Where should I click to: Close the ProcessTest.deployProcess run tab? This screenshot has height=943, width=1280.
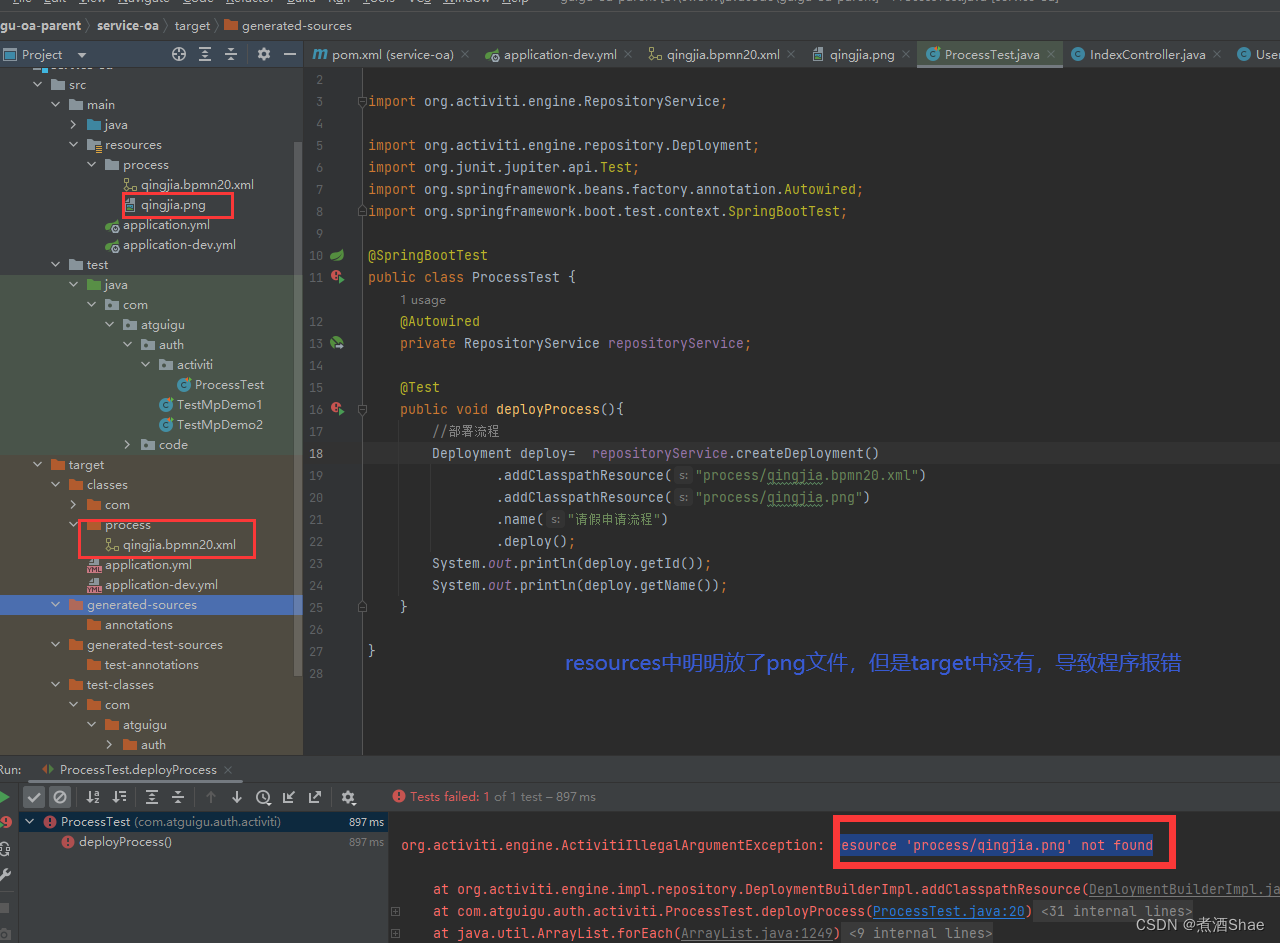click(x=229, y=770)
